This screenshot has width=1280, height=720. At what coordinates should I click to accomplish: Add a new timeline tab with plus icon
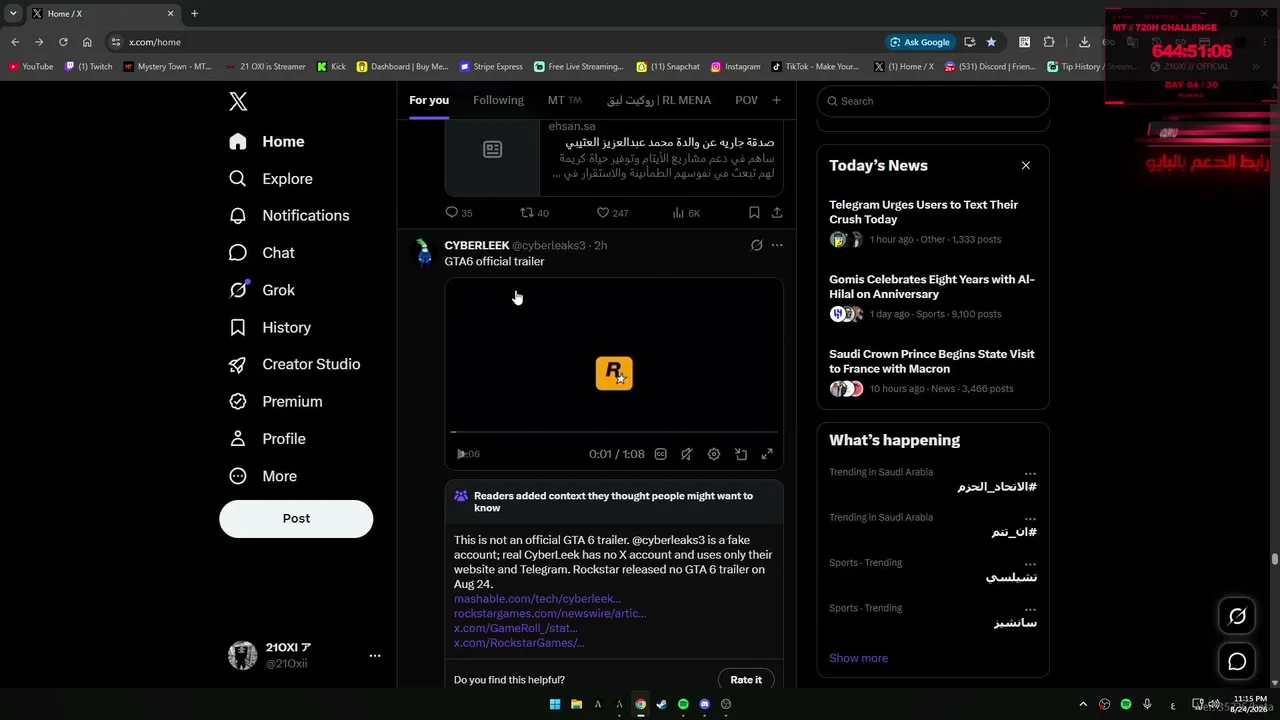pos(776,100)
